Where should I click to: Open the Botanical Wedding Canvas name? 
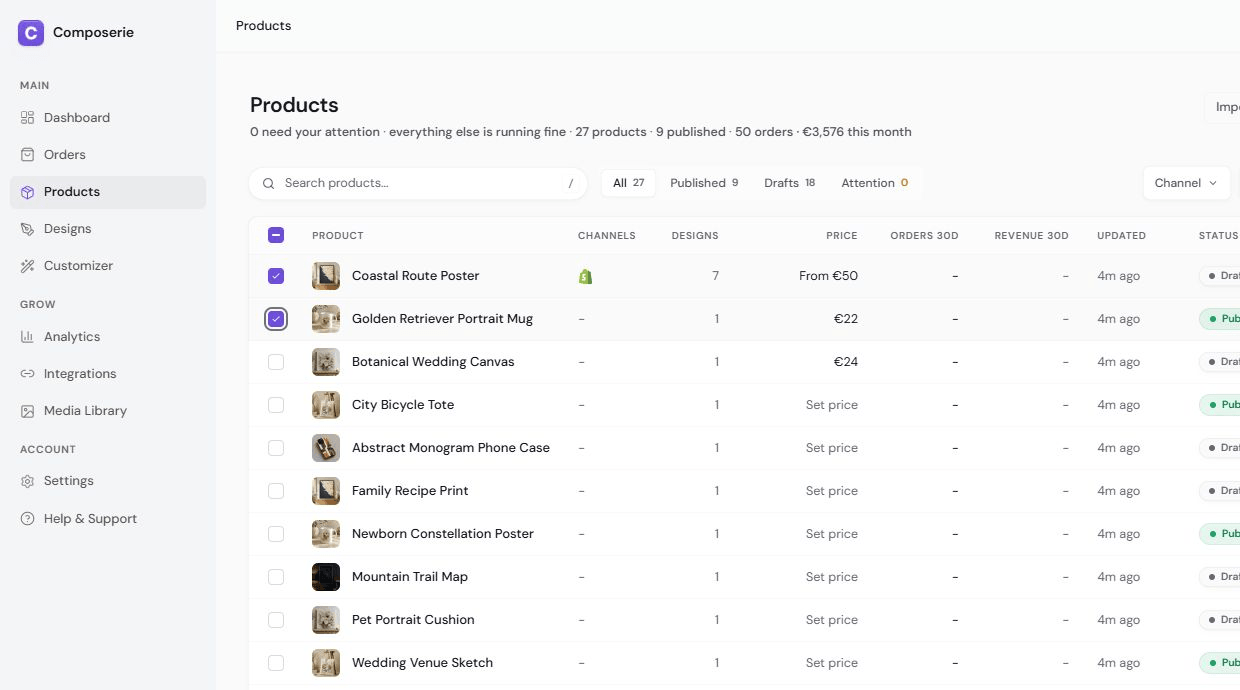click(x=433, y=362)
